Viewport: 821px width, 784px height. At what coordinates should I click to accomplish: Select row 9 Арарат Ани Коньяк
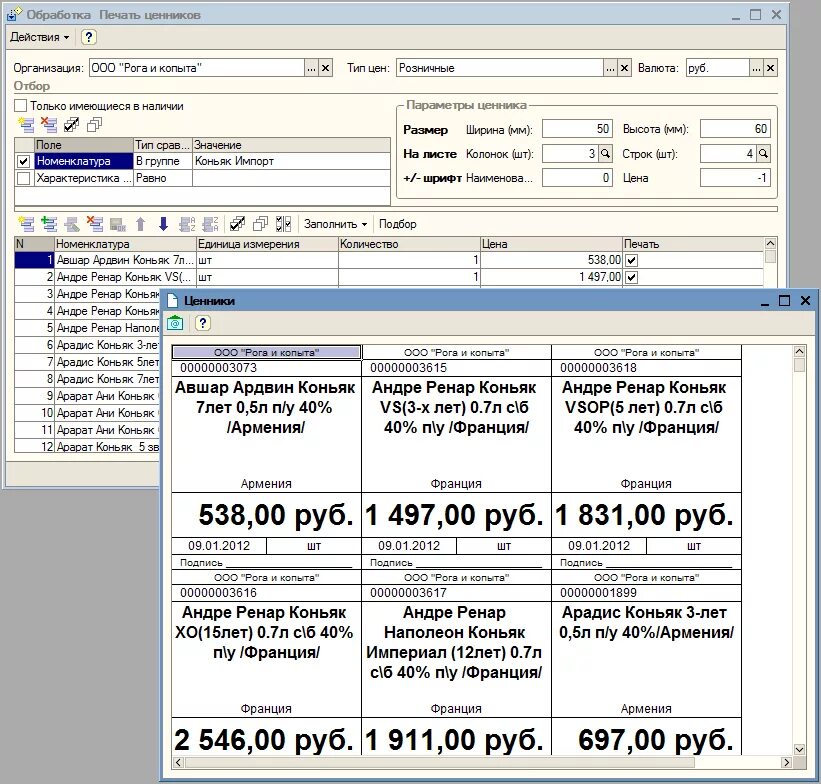coord(87,396)
